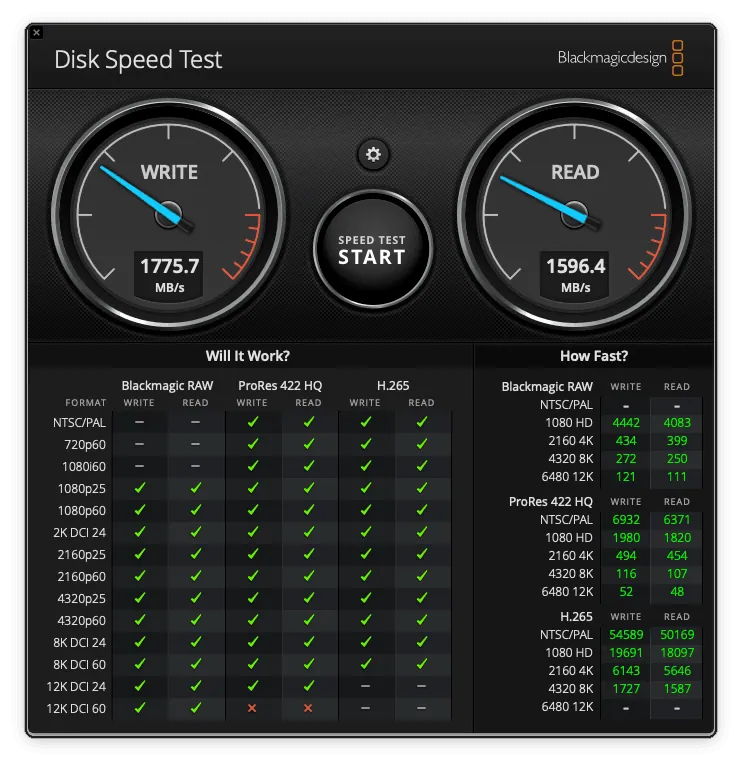Click the Will It Work? panel header
Viewport: 742px width, 765px height.
pyautogui.click(x=248, y=356)
